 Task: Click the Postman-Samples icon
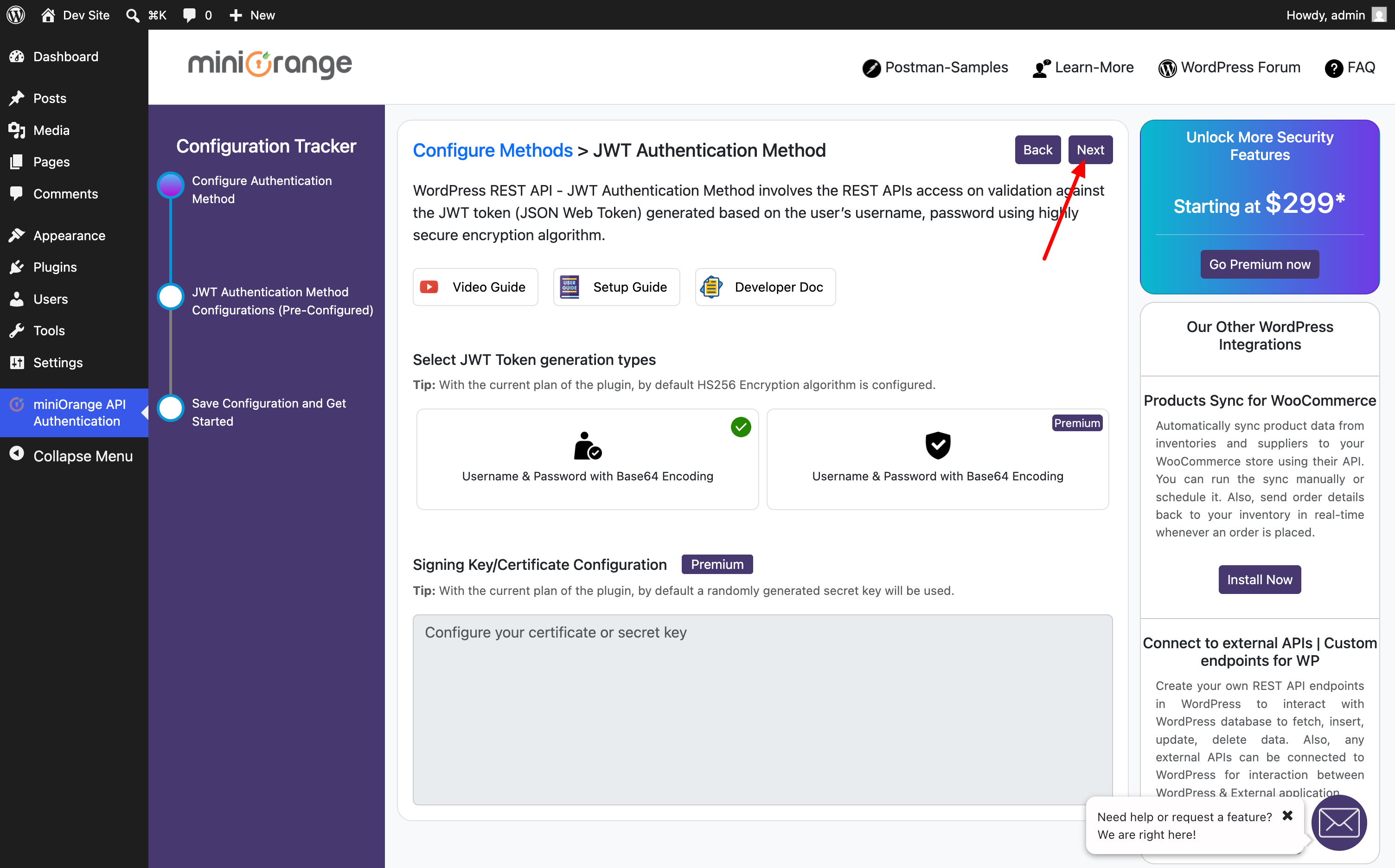871,68
